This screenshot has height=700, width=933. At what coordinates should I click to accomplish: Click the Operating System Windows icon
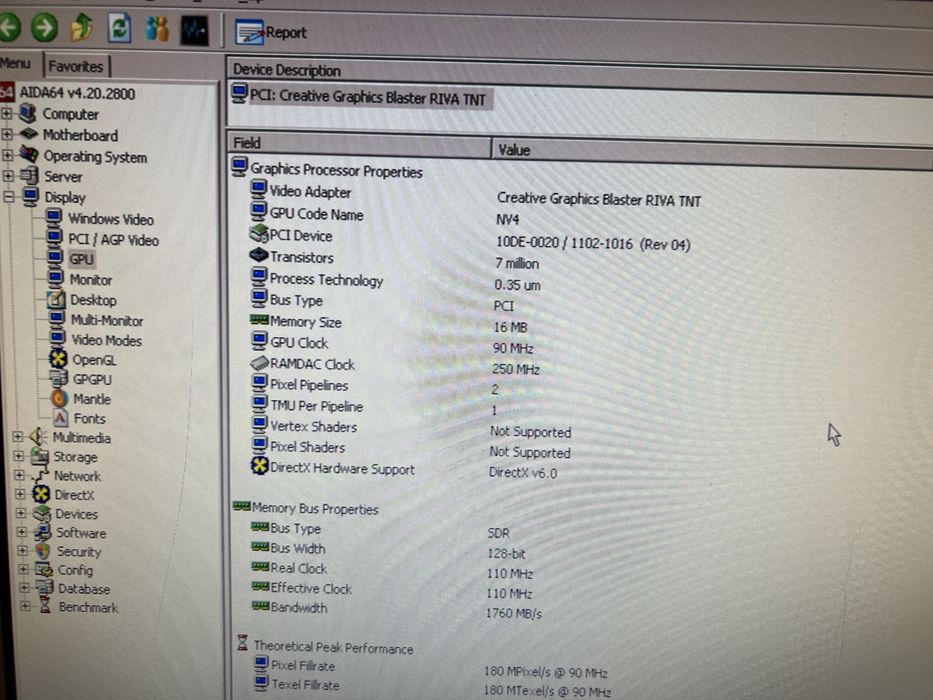point(29,155)
